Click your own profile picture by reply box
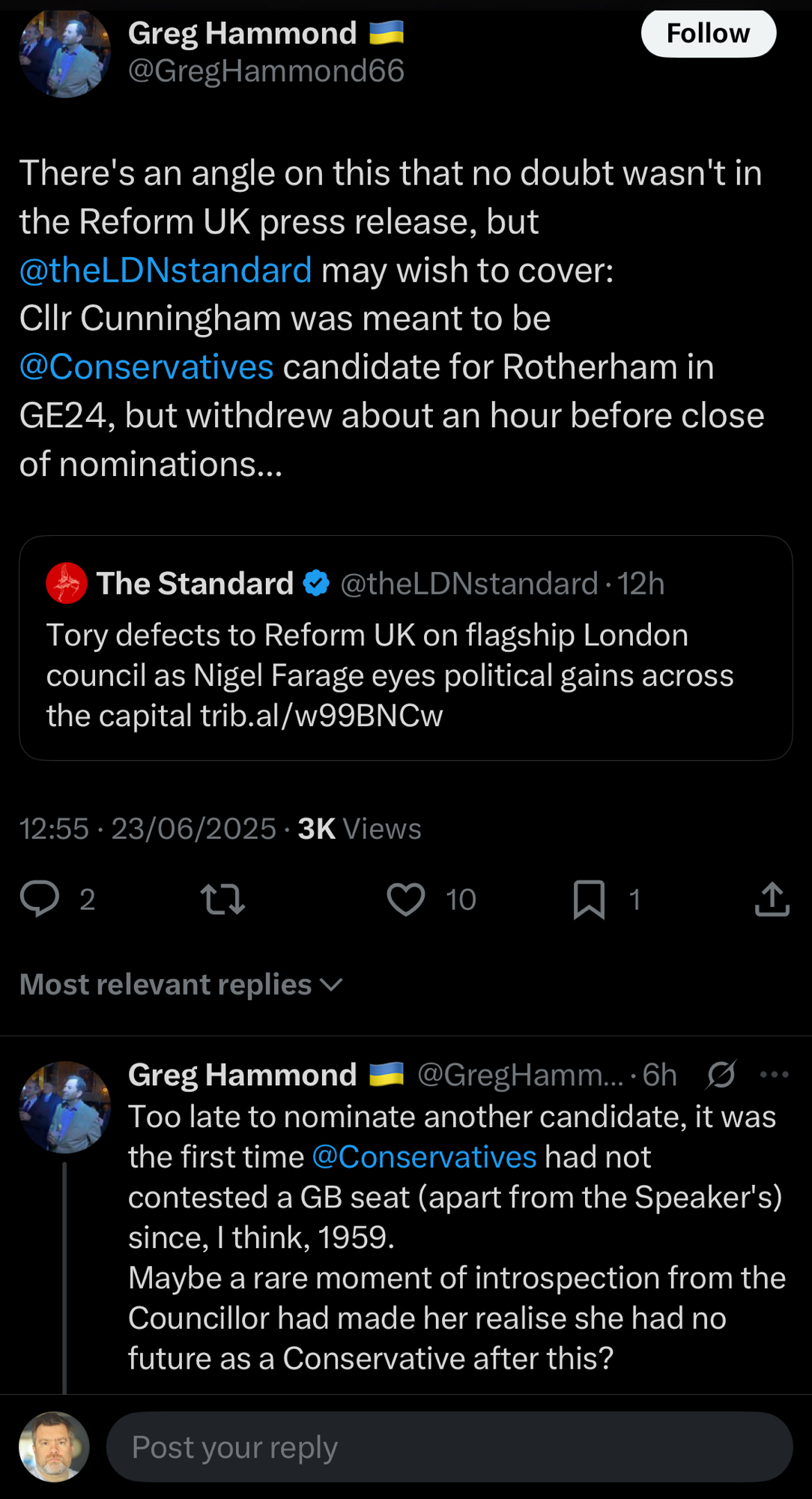The height and width of the screenshot is (1499, 812). [54, 1447]
